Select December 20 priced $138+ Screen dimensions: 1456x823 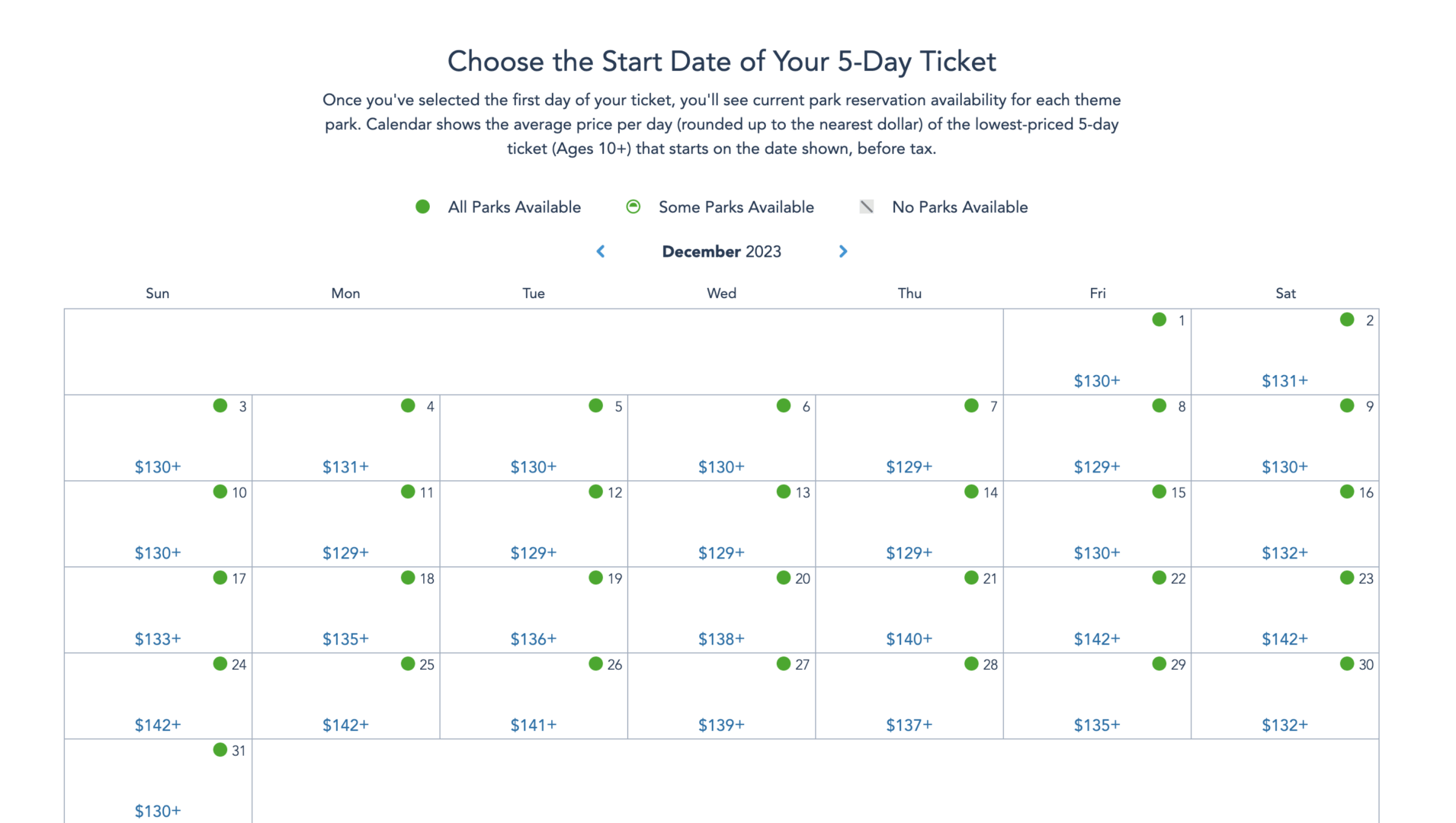(x=721, y=610)
